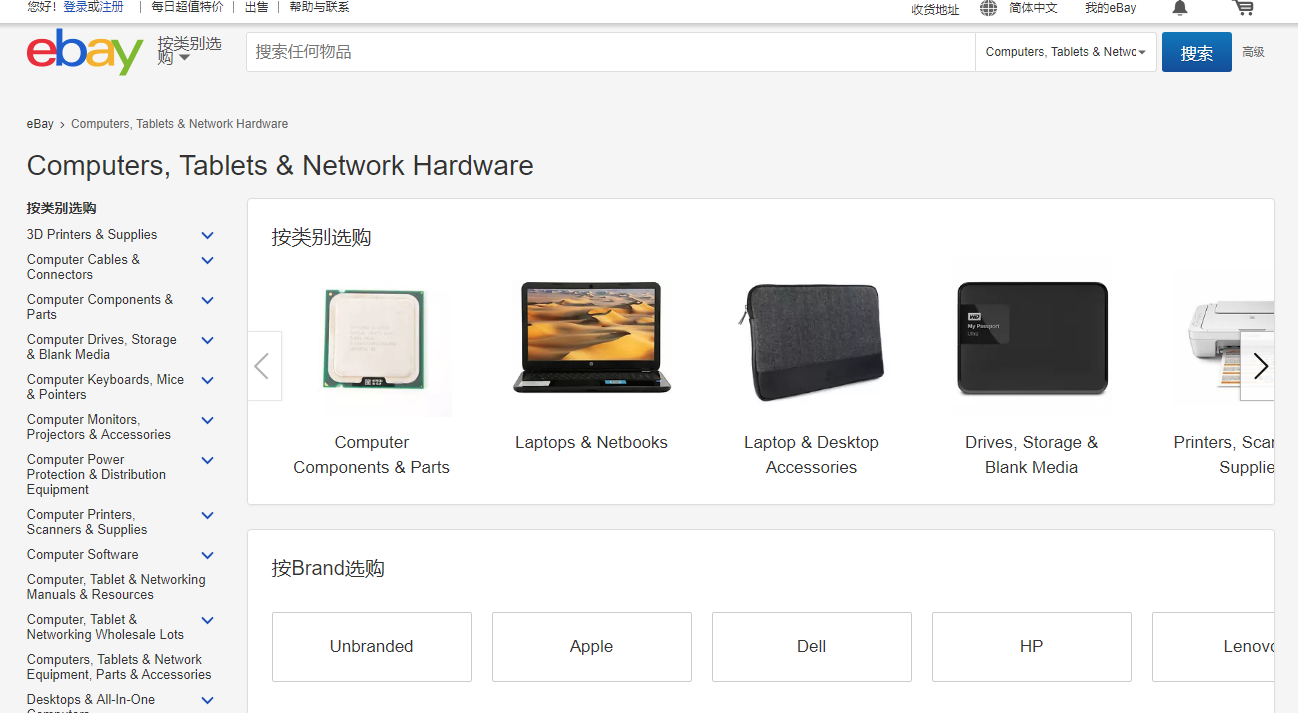1298x713 pixels.
Task: Expand Computer Components & Parts sidebar chevron
Action: (208, 301)
